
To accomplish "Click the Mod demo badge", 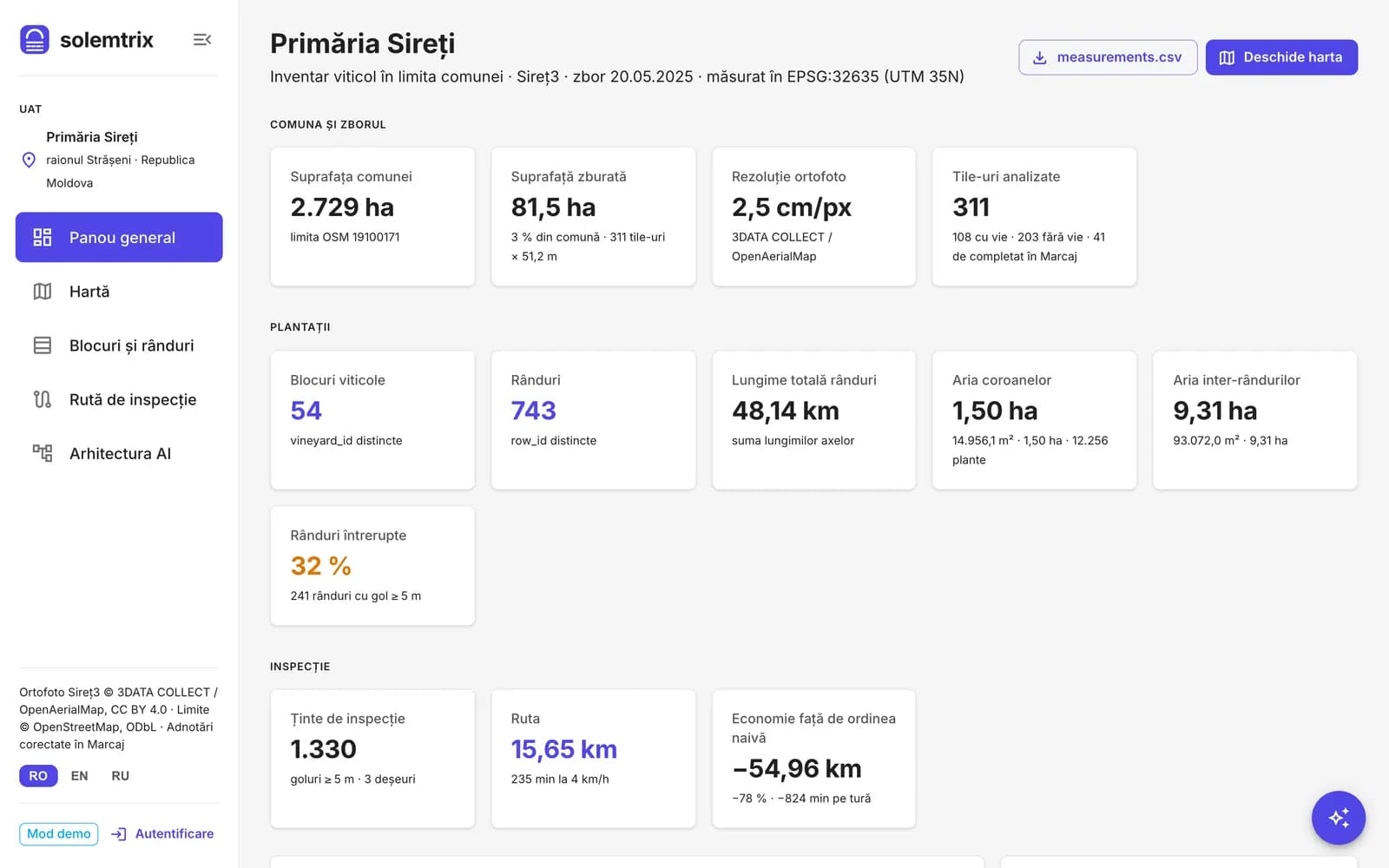I will click(x=58, y=834).
